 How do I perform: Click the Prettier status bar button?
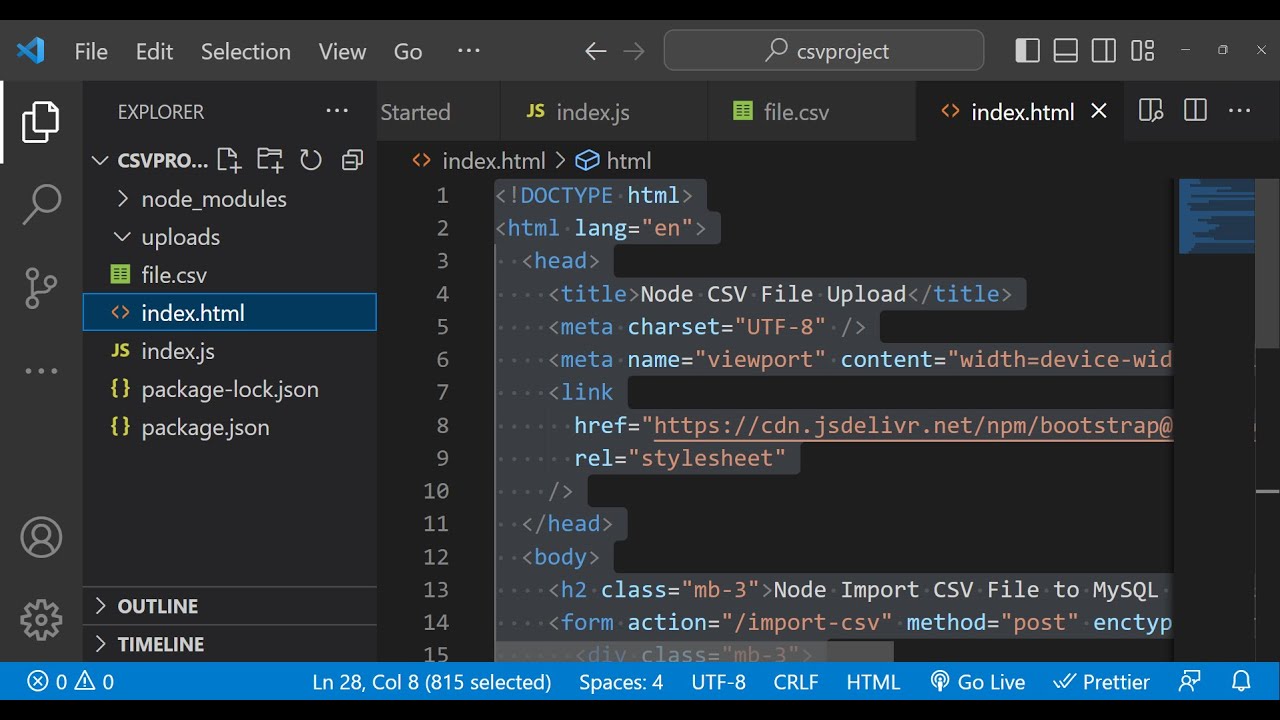click(x=1102, y=682)
